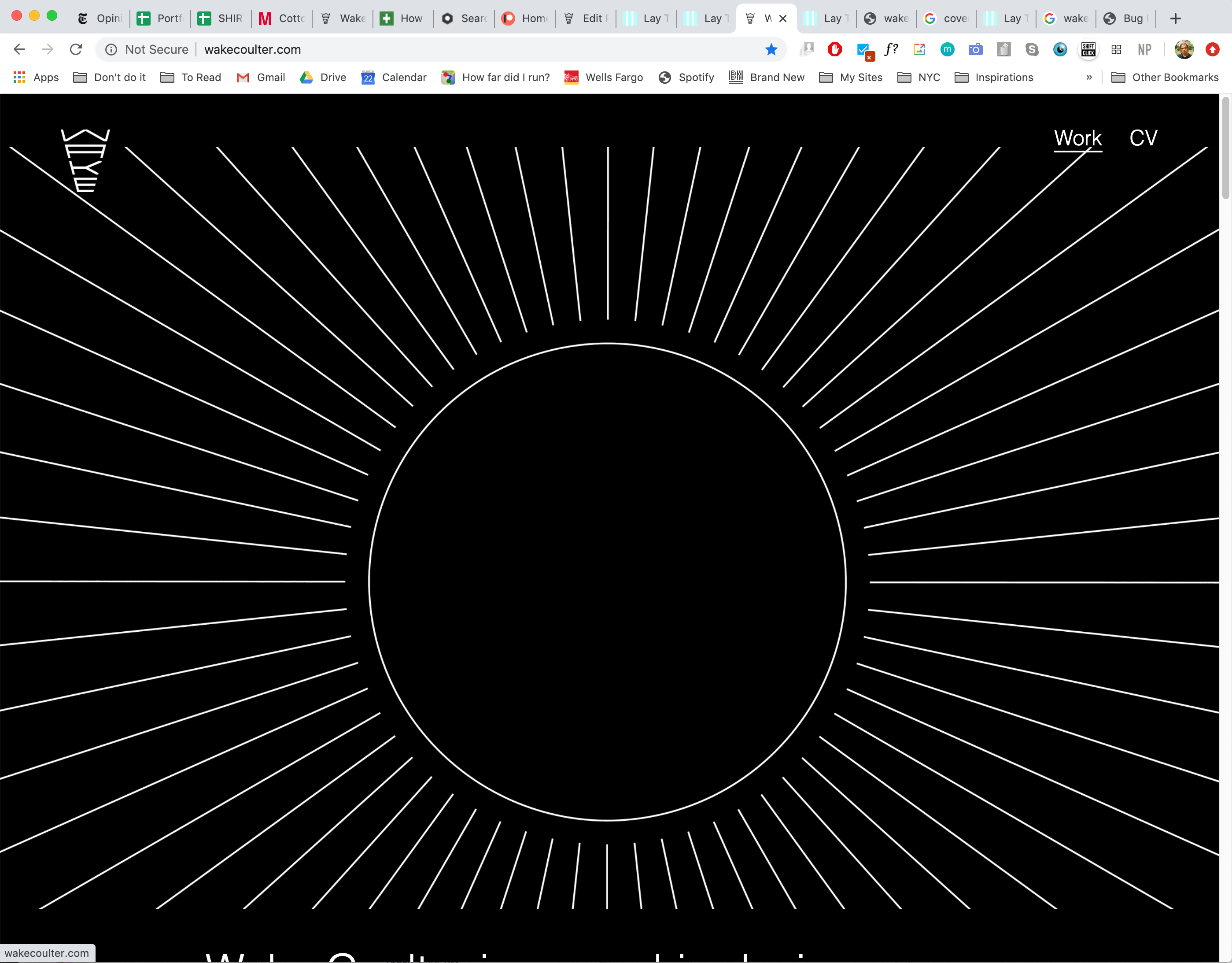Click the page vertical scrollbar thumb
This screenshot has width=1232, height=963.
click(1225, 148)
